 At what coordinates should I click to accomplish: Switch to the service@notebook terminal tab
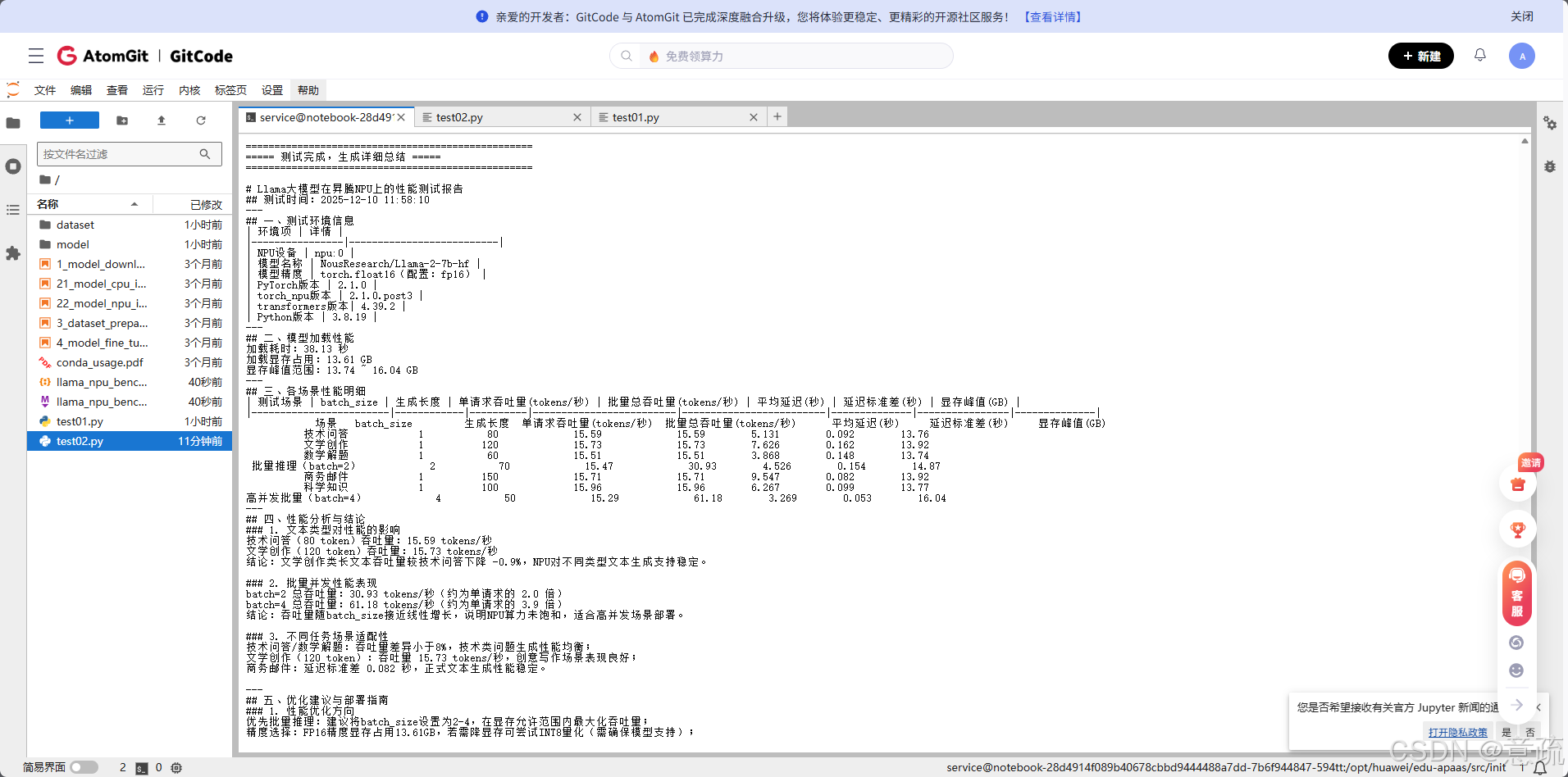pos(326,117)
